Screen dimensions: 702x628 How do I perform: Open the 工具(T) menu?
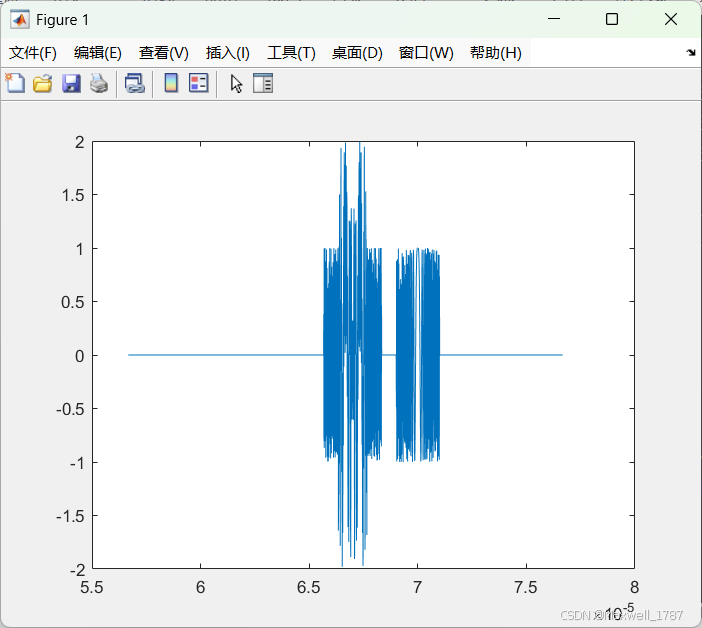click(x=291, y=53)
